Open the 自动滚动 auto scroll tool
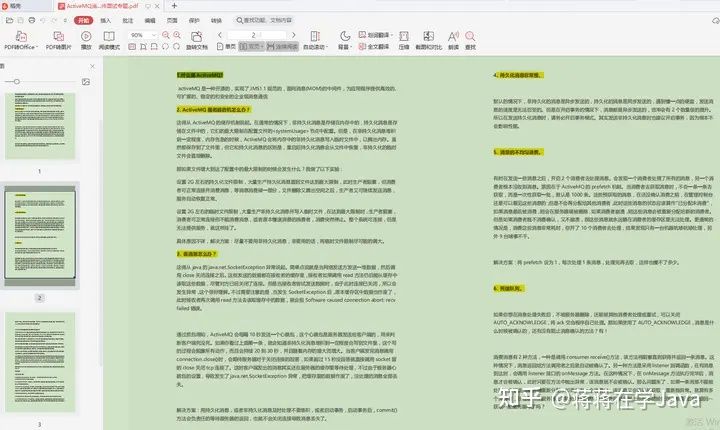The height and width of the screenshot is (430, 720). pyautogui.click(x=315, y=40)
